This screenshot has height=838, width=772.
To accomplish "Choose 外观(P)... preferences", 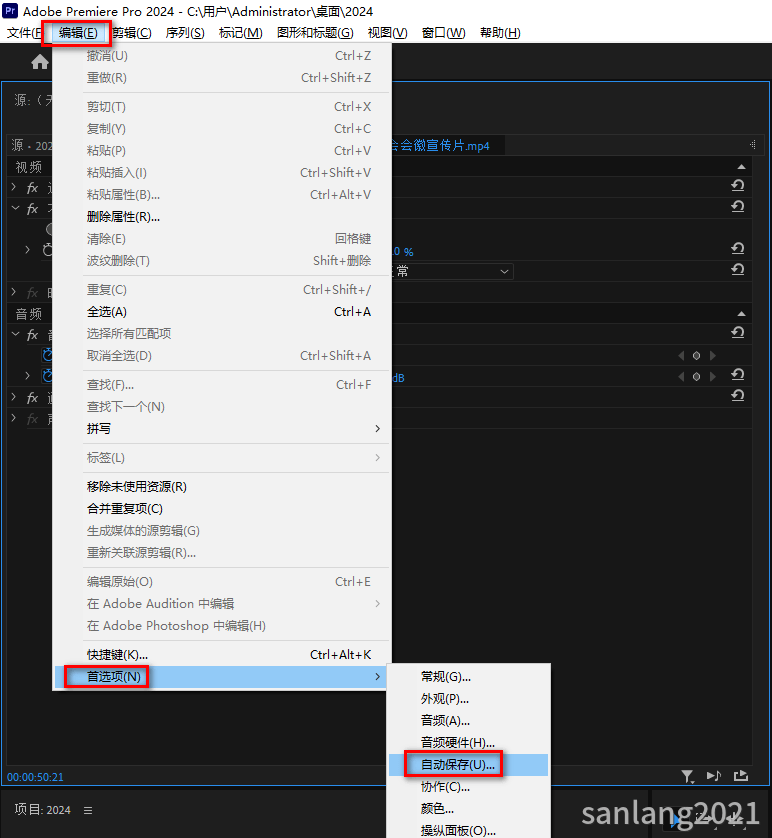I will (x=469, y=699).
